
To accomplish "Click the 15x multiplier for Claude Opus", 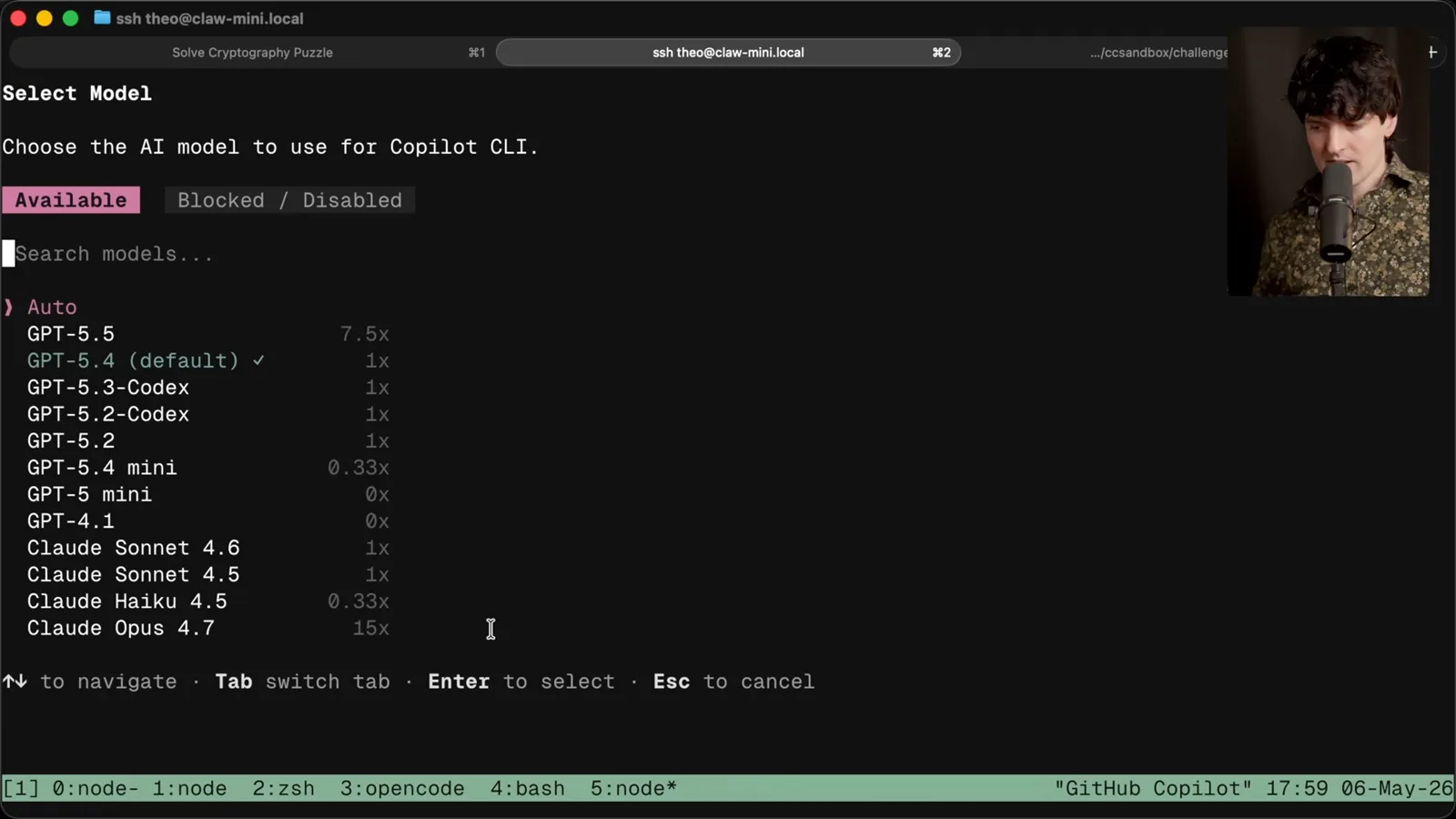I will tap(371, 628).
